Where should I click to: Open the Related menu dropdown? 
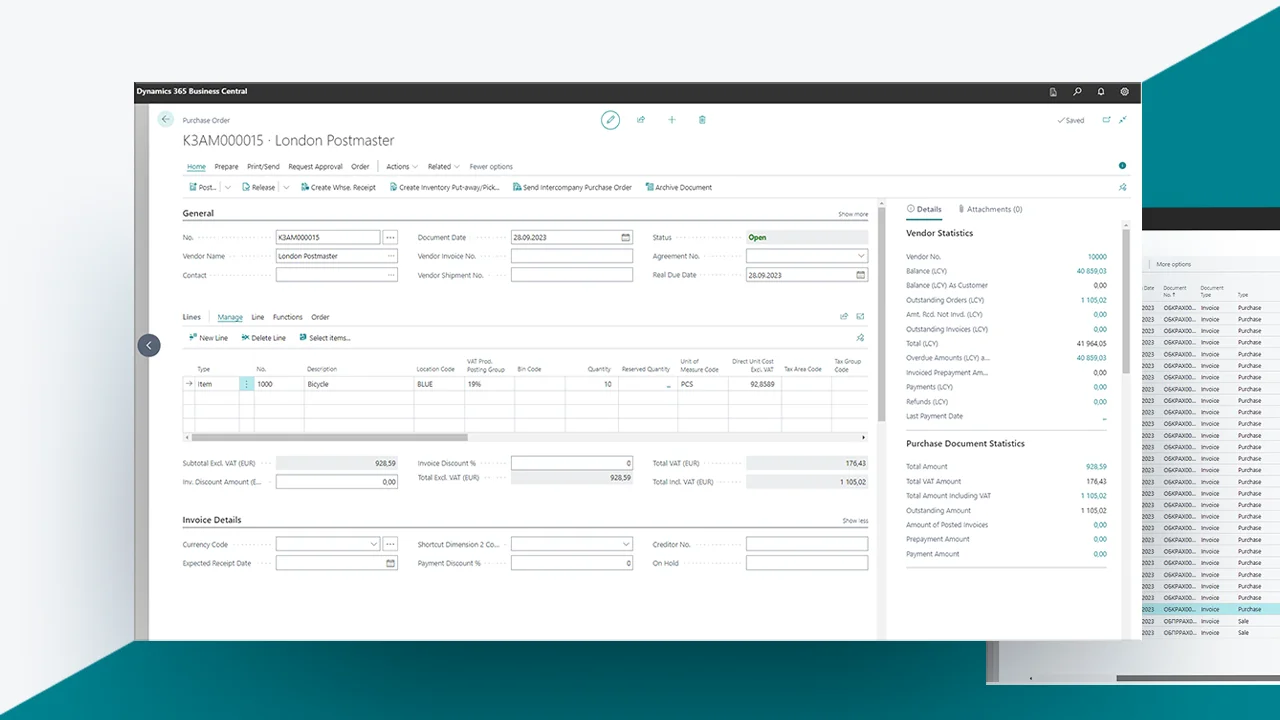[443, 167]
